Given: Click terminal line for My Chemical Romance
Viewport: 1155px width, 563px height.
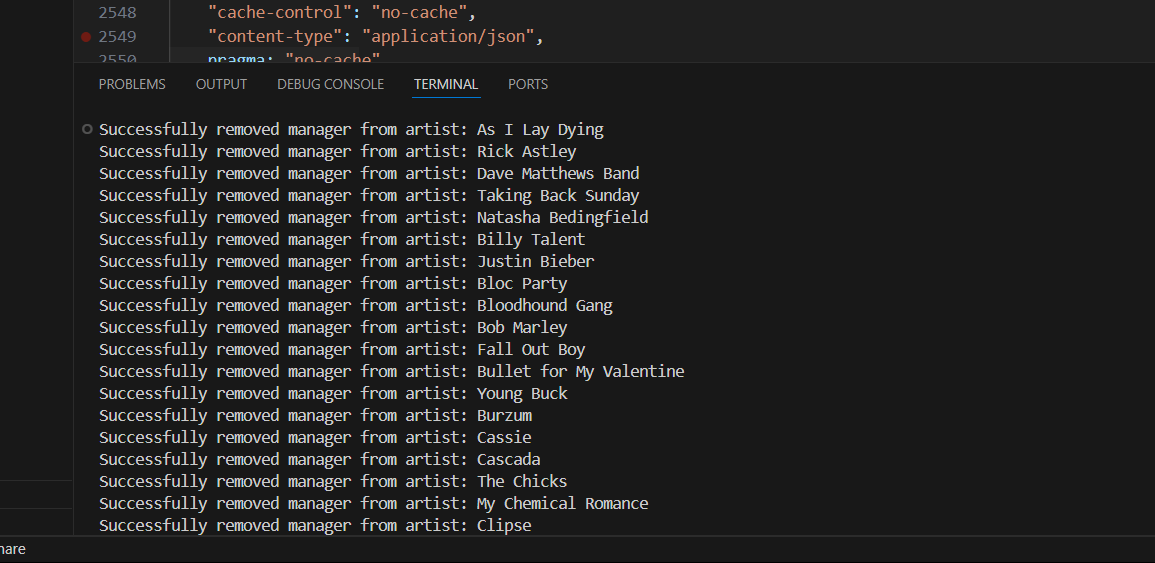Looking at the screenshot, I should pos(373,504).
